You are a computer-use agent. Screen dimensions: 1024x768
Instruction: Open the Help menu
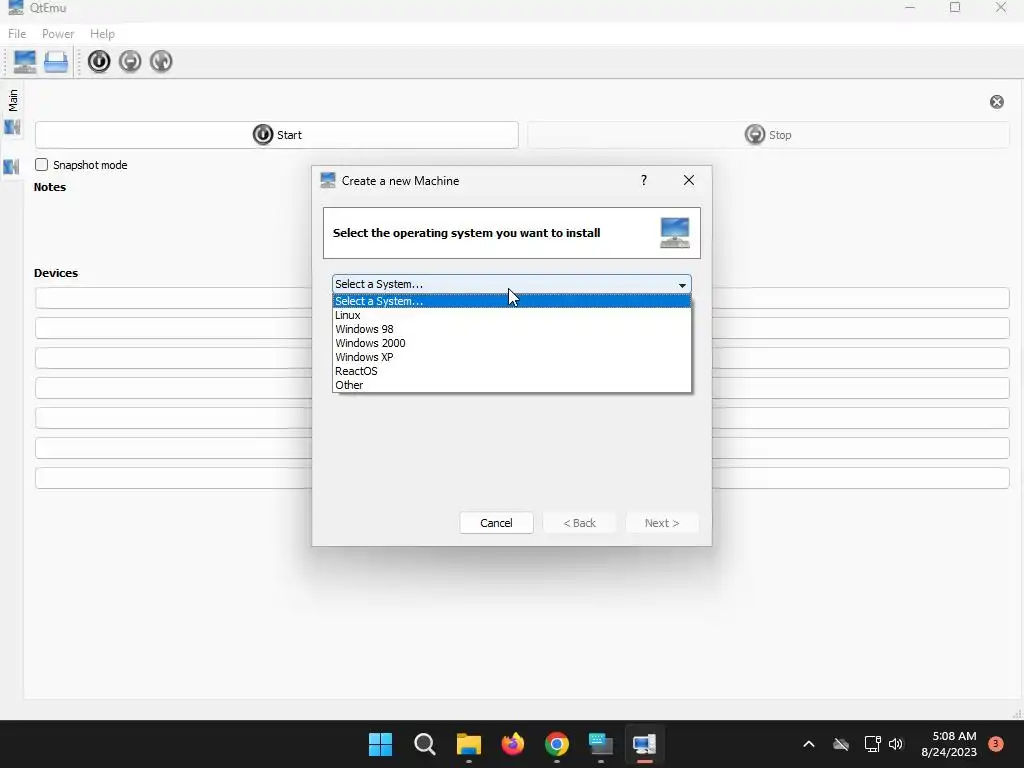click(x=102, y=33)
